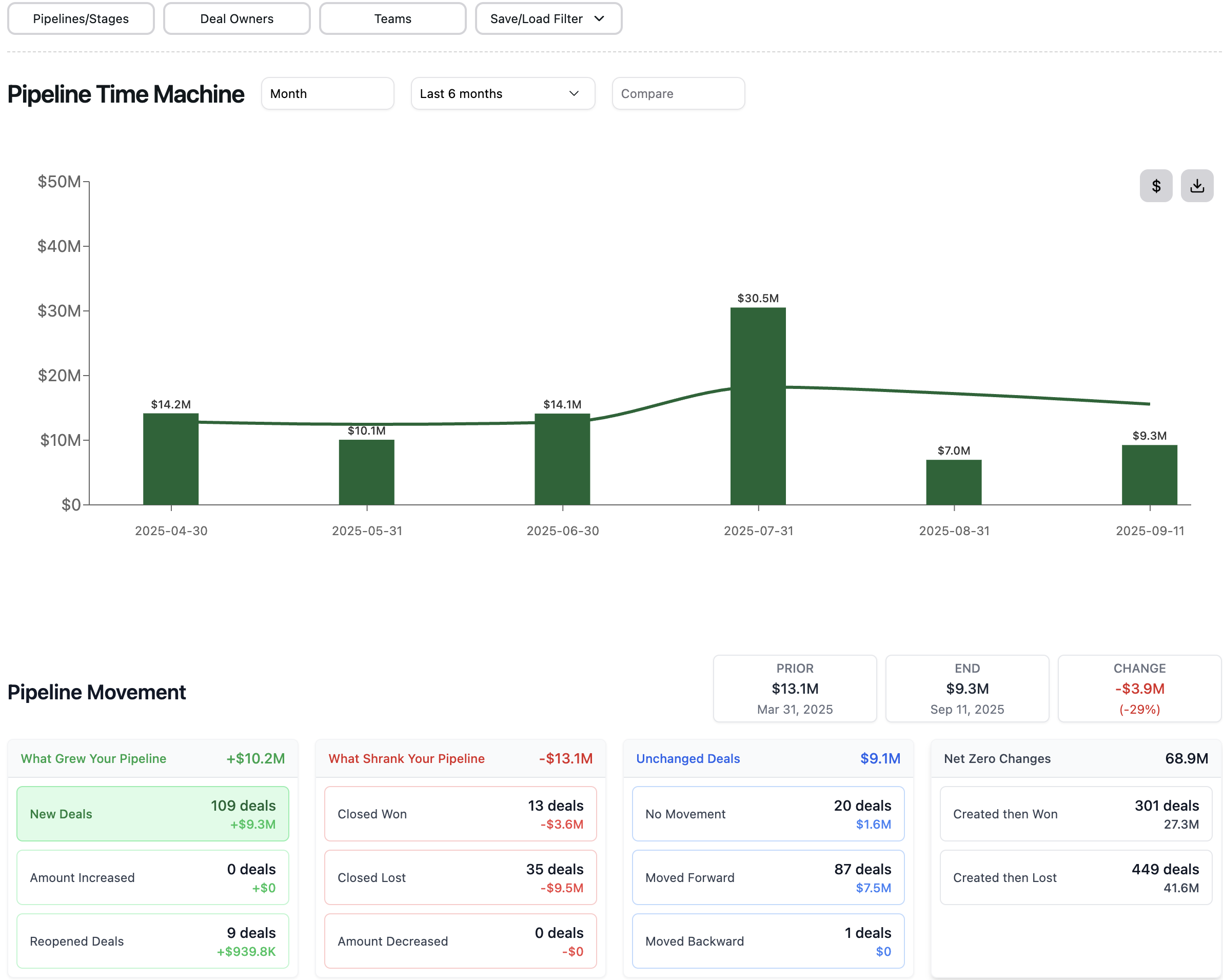Click the Deal Owners filter button

pyautogui.click(x=236, y=18)
